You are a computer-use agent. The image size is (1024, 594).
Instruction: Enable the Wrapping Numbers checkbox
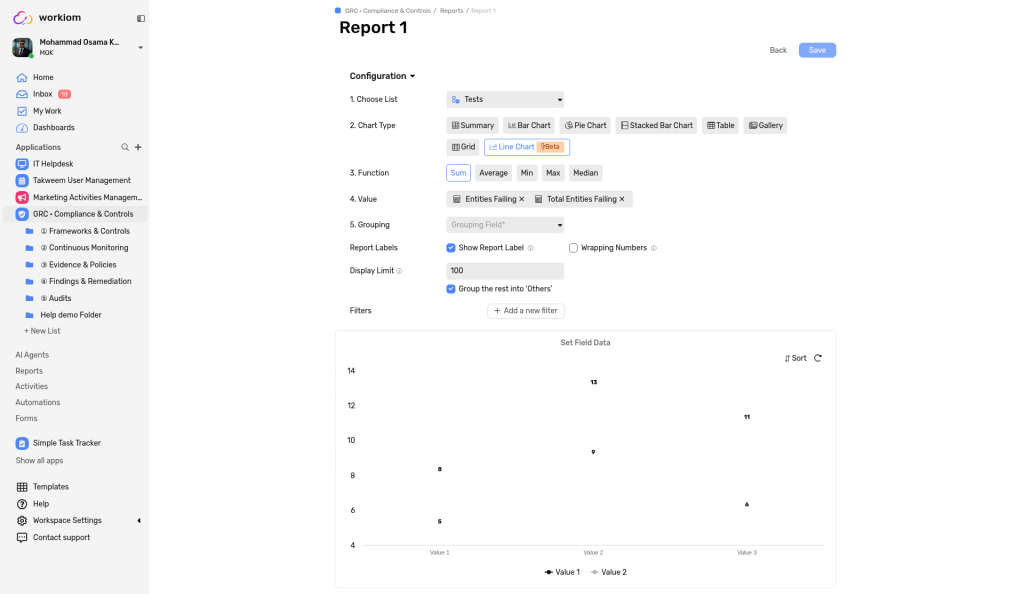[x=573, y=248]
